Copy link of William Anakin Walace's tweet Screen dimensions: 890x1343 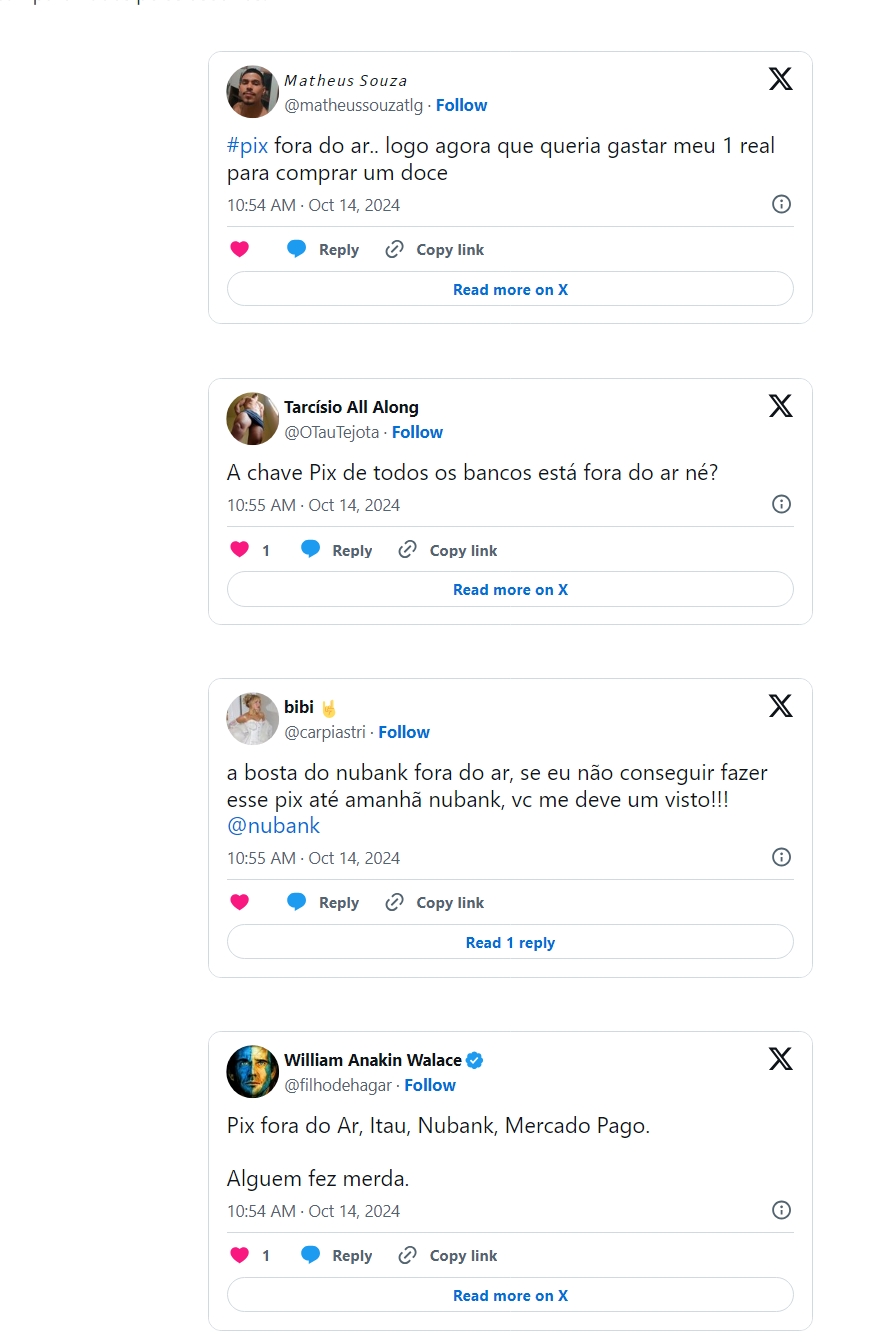pos(448,1255)
